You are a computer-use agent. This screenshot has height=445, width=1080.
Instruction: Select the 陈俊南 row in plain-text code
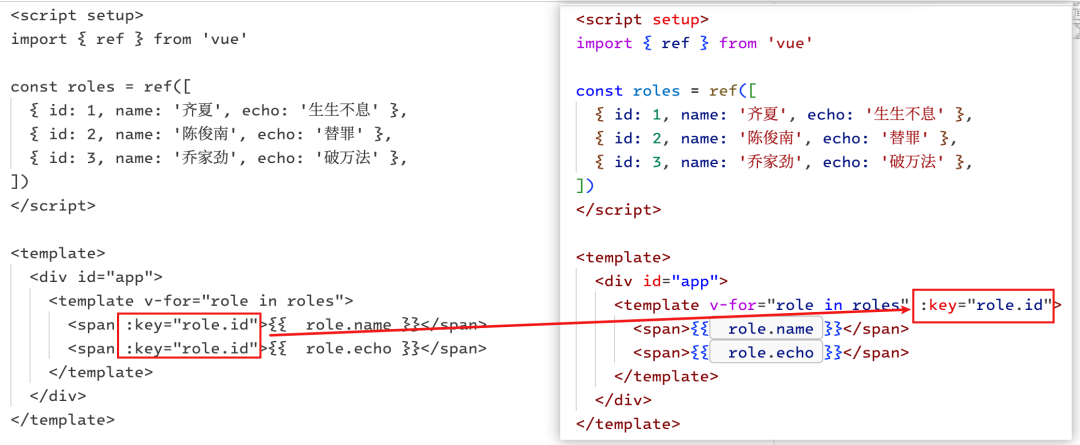[209, 134]
